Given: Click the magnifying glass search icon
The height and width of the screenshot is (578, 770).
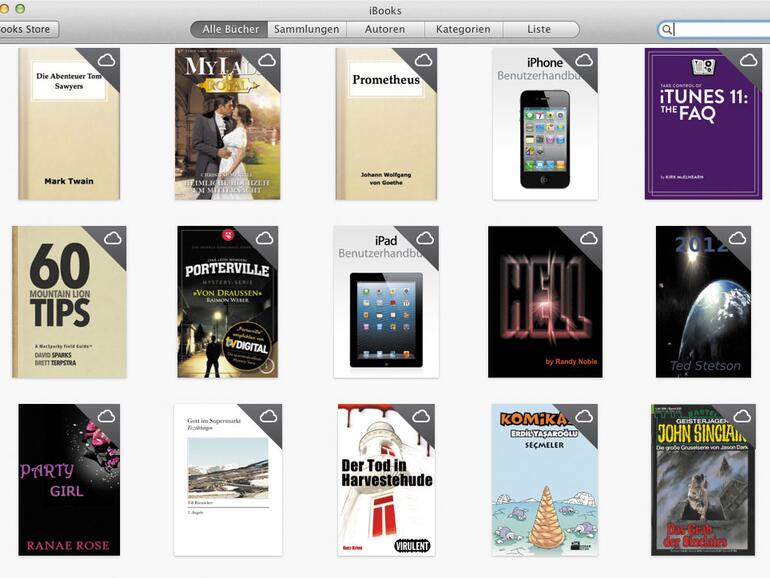Looking at the screenshot, I should pos(666,30).
